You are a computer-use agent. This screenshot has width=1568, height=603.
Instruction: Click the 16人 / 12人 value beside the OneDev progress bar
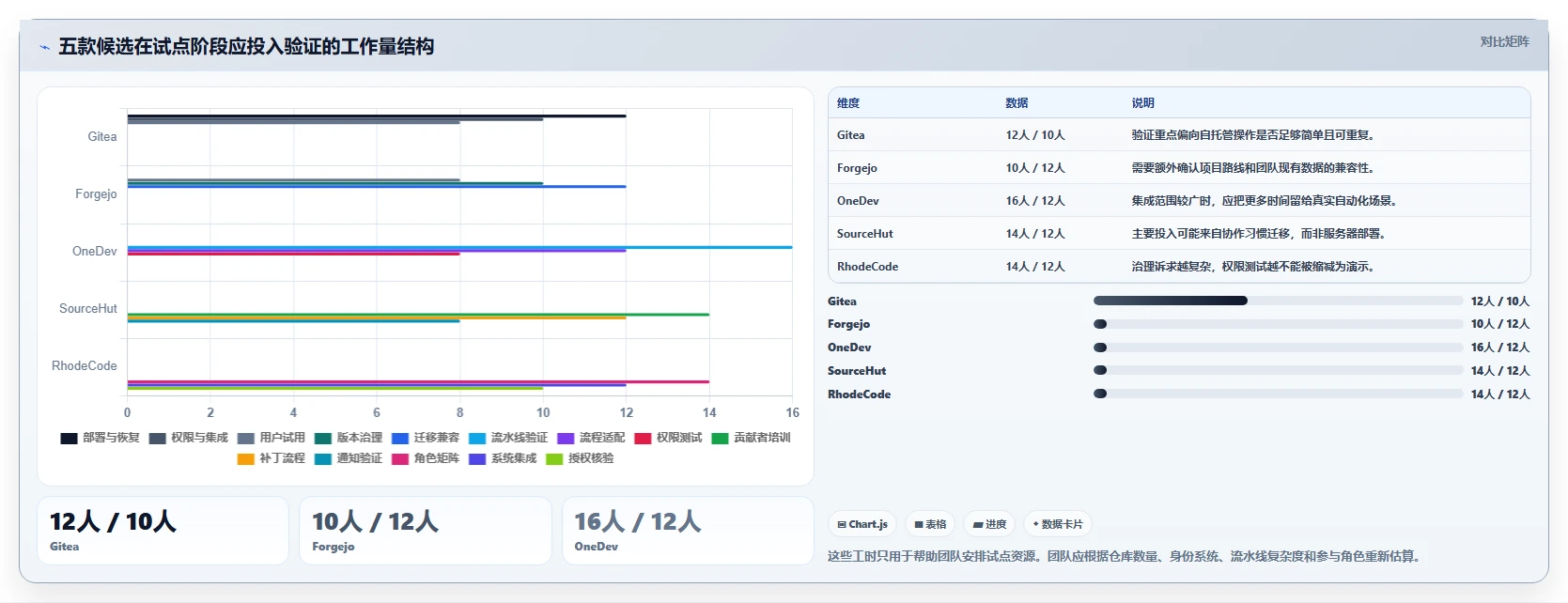(x=1500, y=348)
